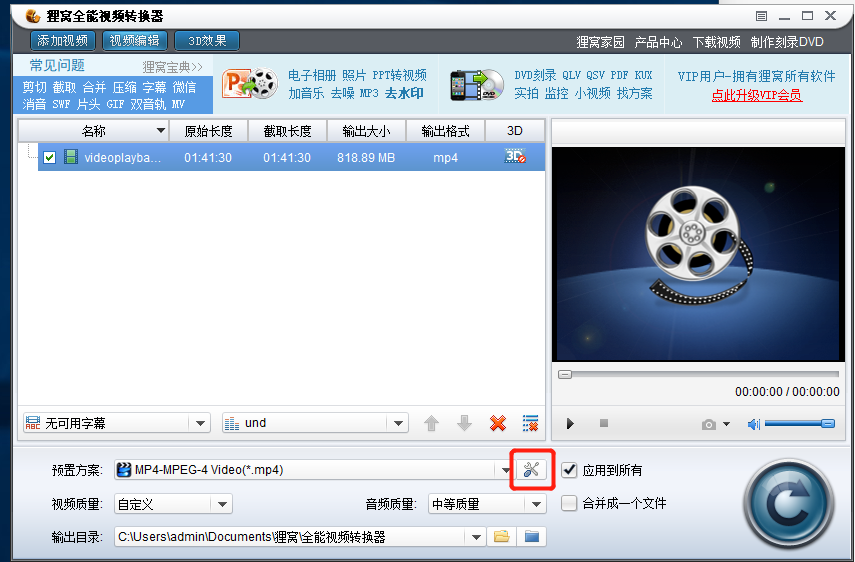Click the audio track bars icon beside und
This screenshot has height=562, width=855.
(232, 423)
